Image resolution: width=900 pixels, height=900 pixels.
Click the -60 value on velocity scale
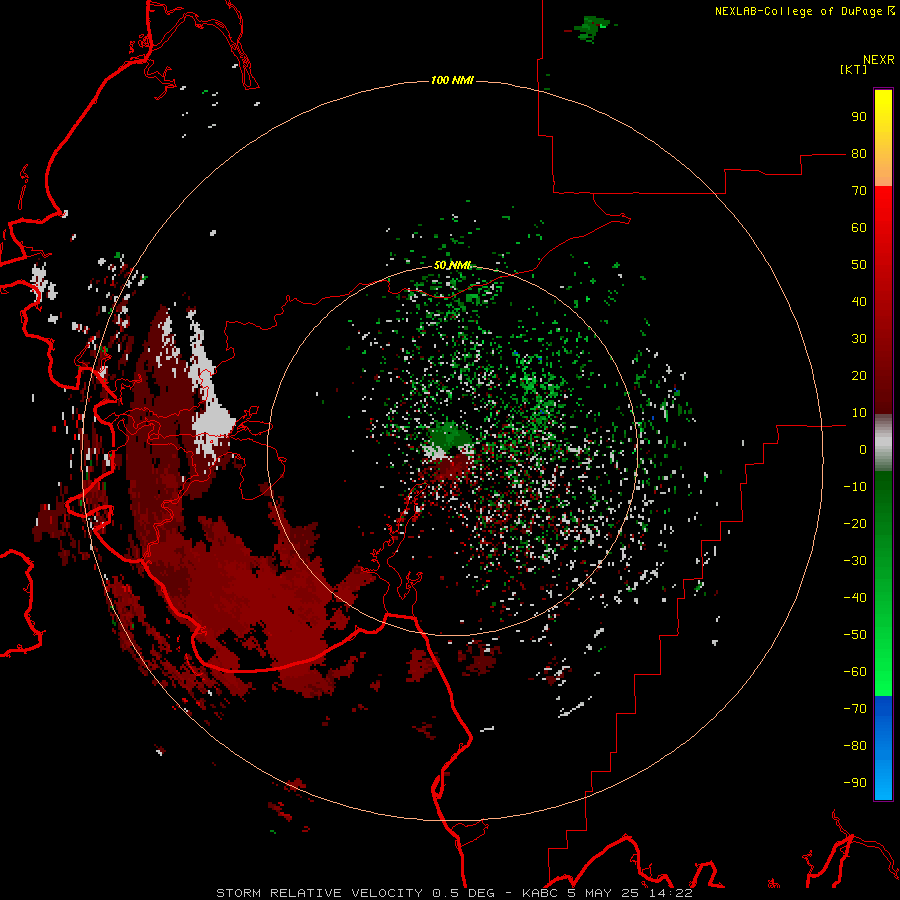point(855,672)
